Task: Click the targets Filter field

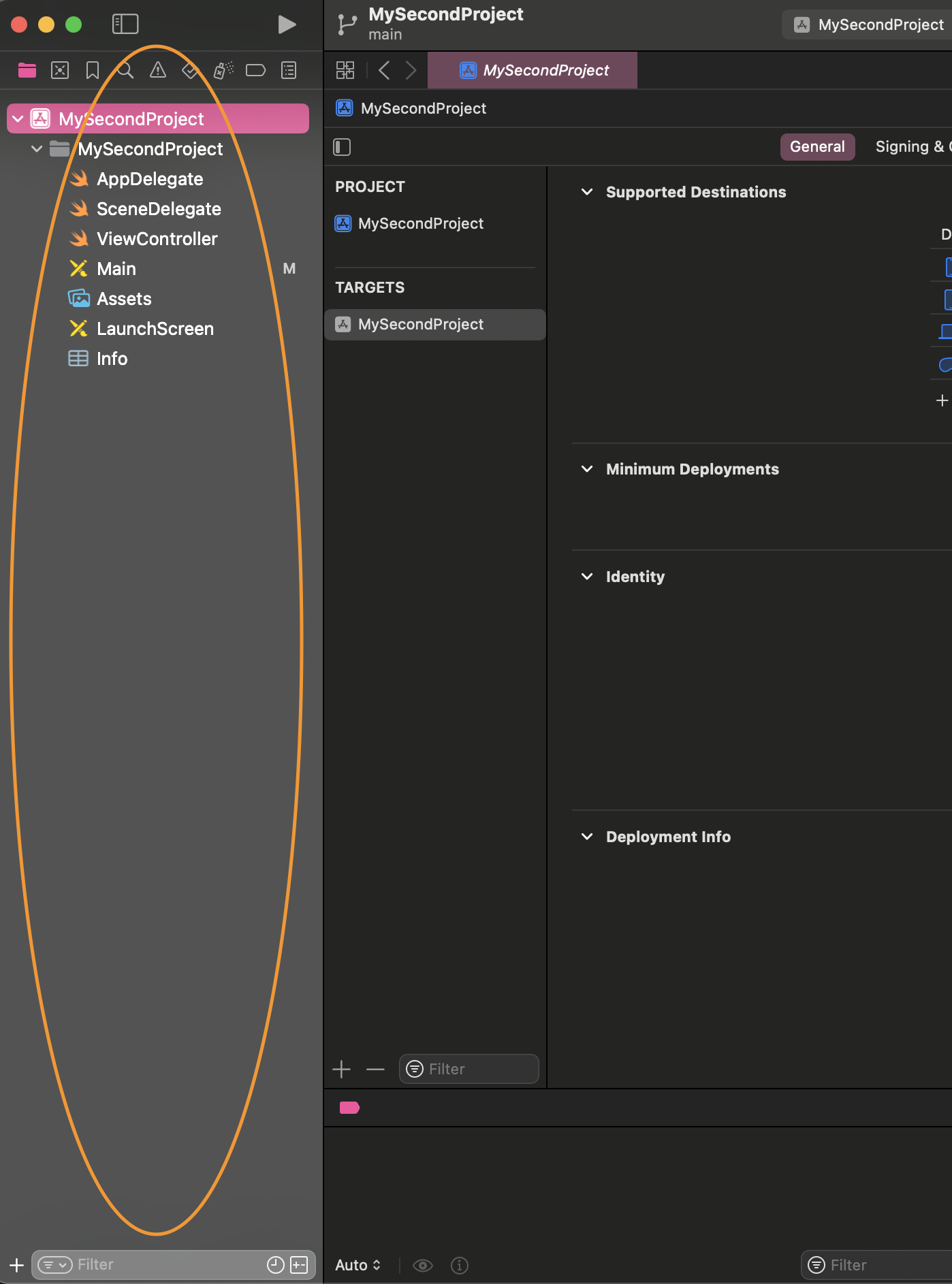Action: (469, 1069)
